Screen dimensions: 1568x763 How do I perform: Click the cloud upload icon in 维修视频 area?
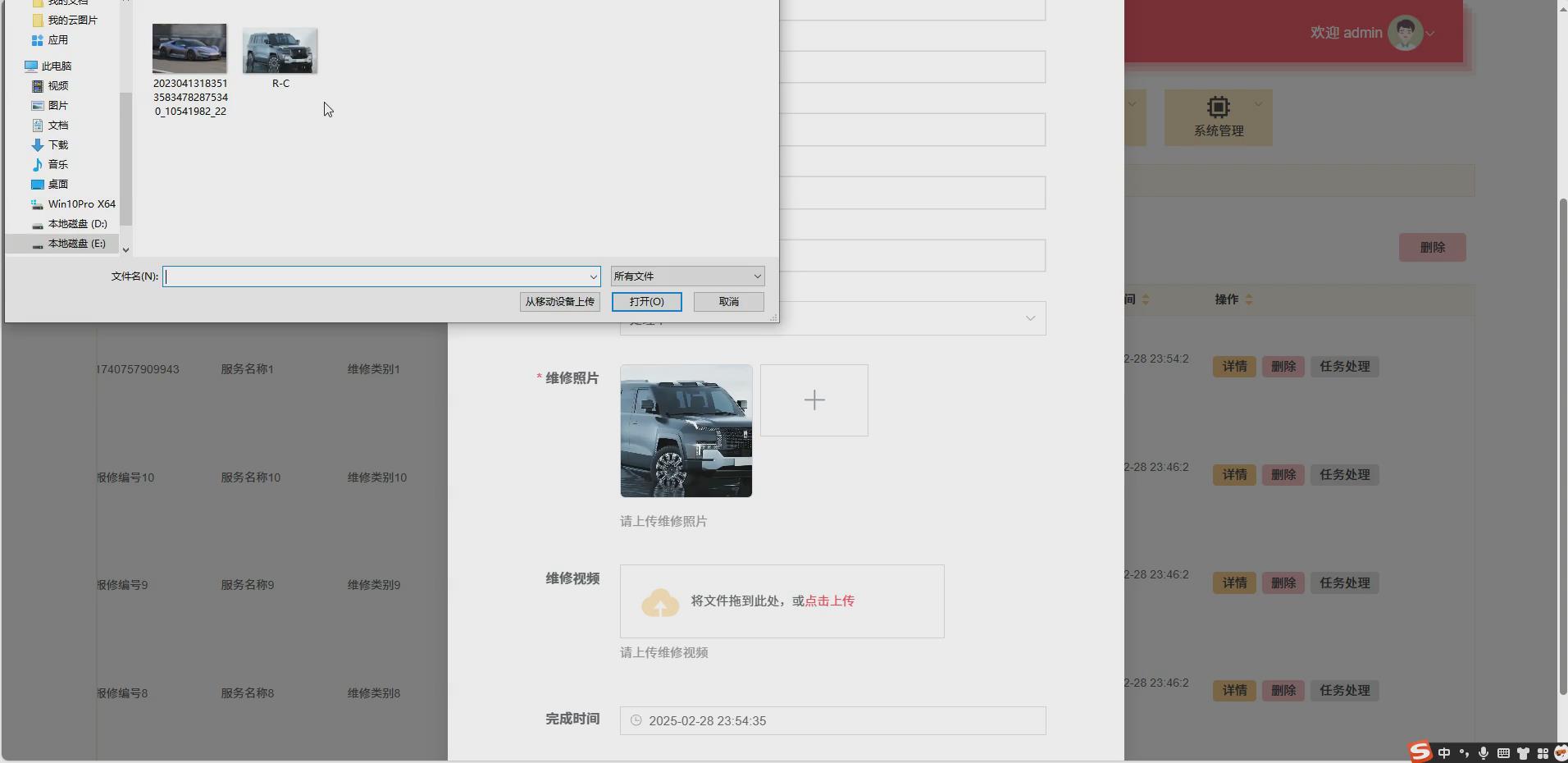coord(660,601)
